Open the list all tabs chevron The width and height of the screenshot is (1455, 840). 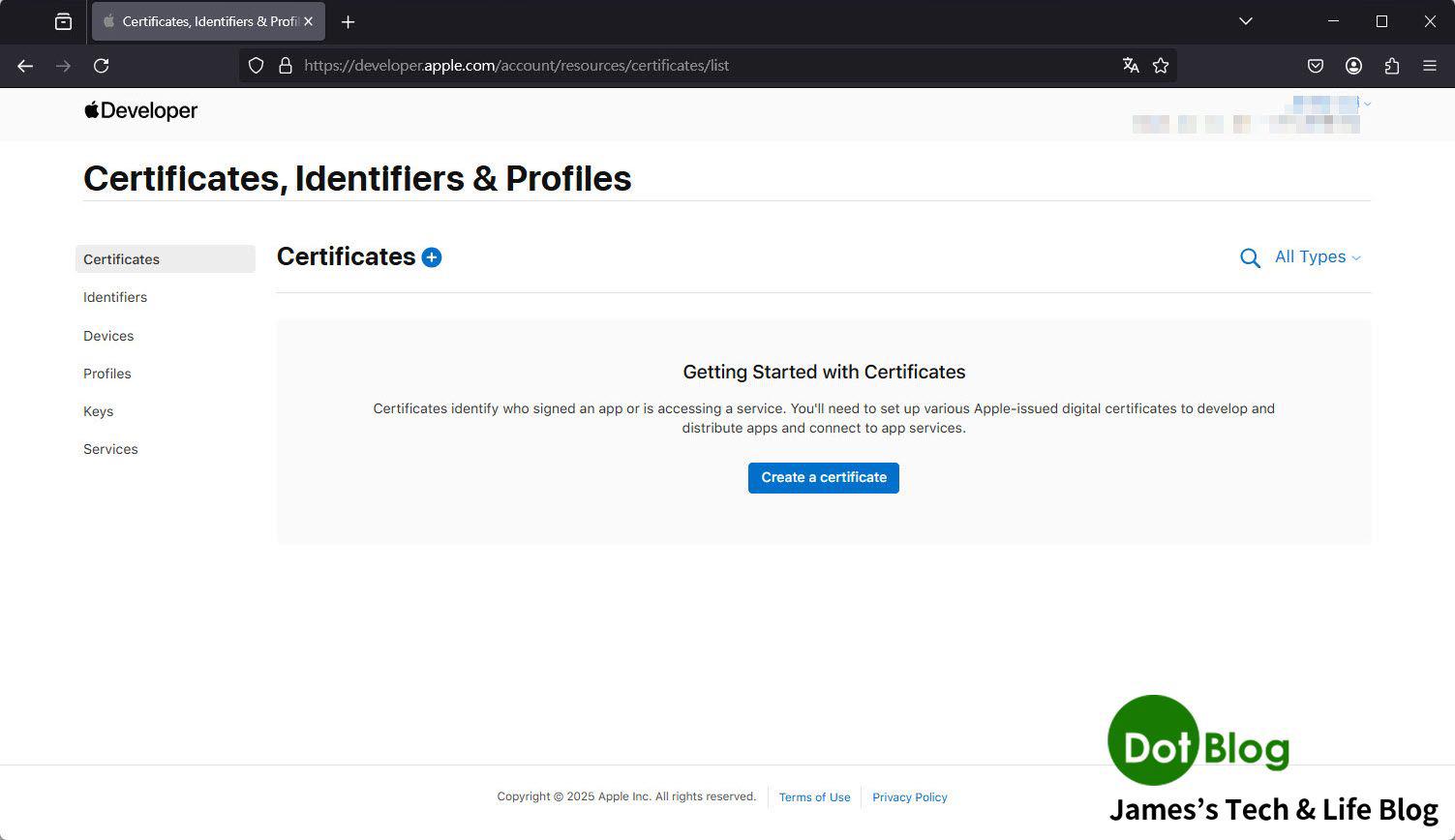tap(1245, 21)
